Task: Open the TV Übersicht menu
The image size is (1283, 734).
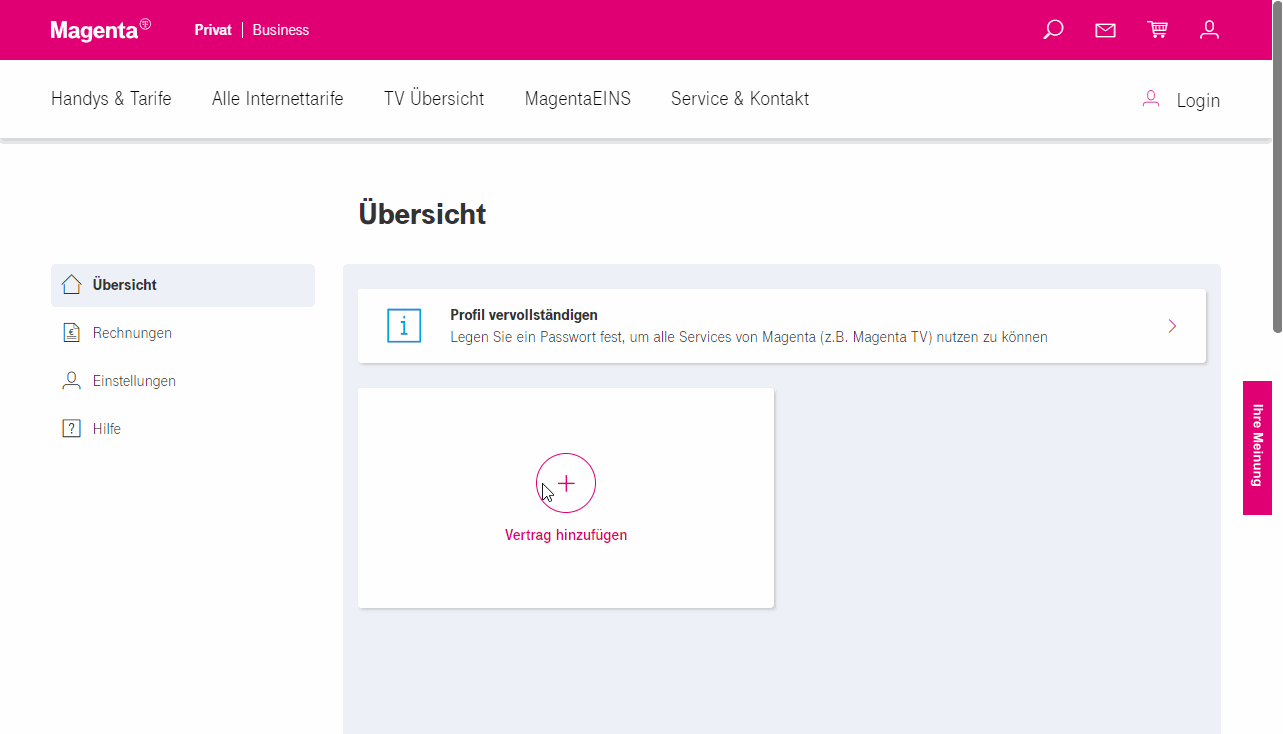Action: click(433, 98)
